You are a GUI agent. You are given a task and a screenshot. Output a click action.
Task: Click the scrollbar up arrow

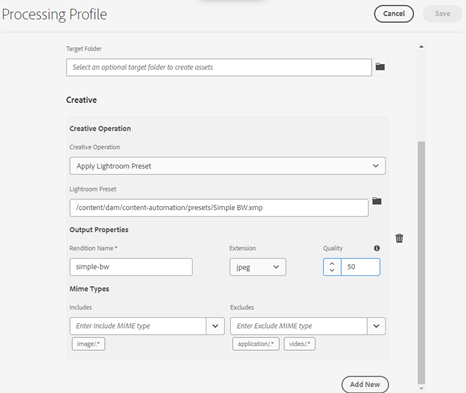coord(421,47)
